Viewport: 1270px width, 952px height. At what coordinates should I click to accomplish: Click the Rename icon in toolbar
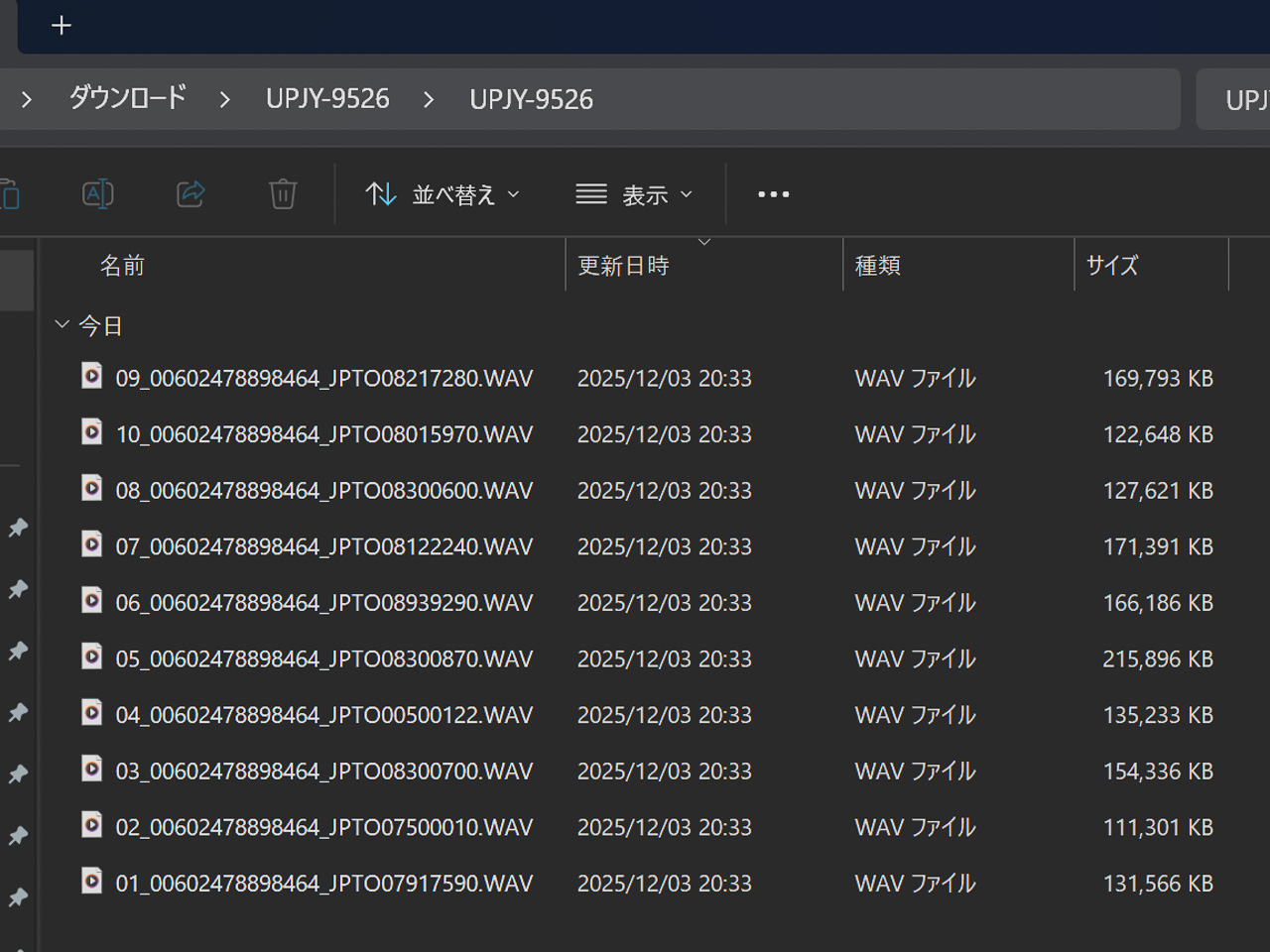coord(97,193)
